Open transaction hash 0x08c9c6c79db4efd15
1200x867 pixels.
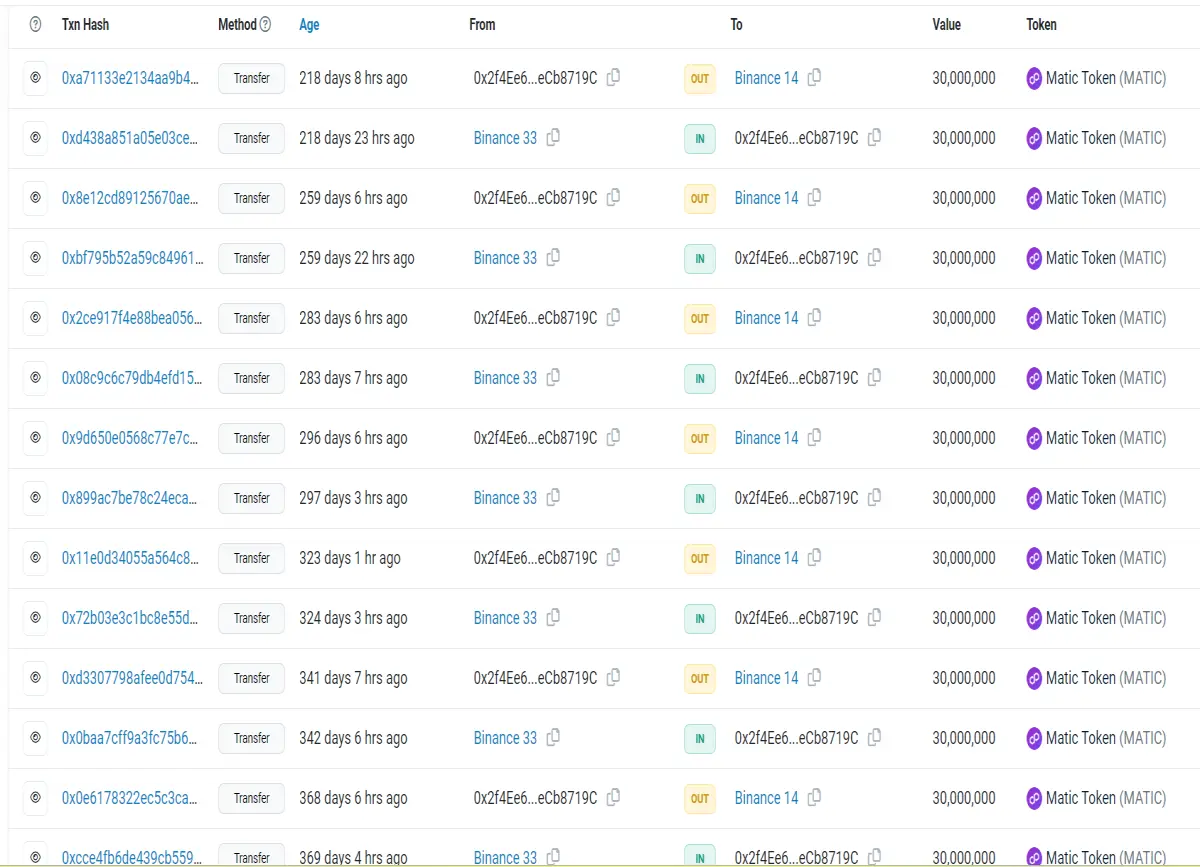133,378
